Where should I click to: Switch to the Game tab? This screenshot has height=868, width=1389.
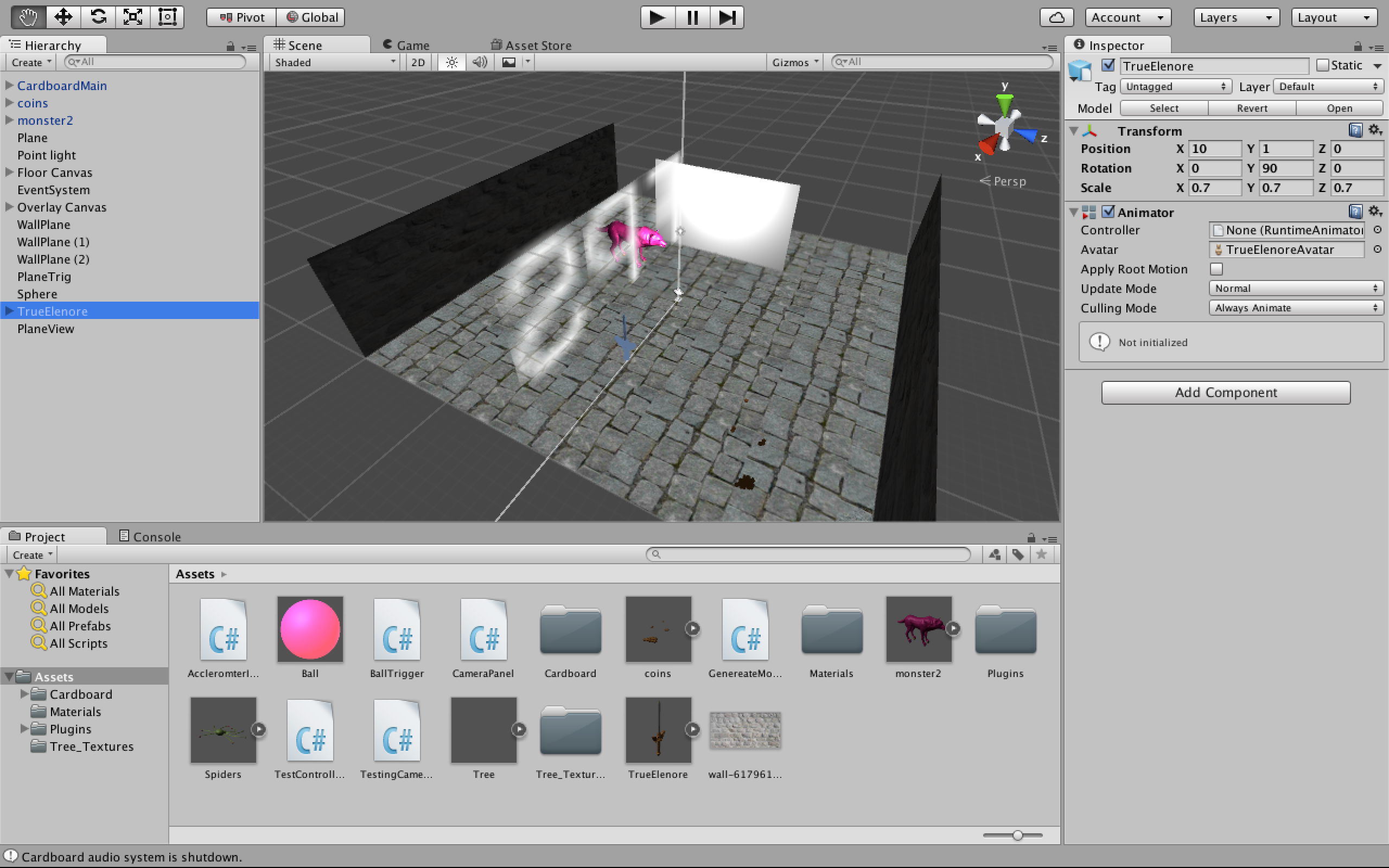(406, 46)
